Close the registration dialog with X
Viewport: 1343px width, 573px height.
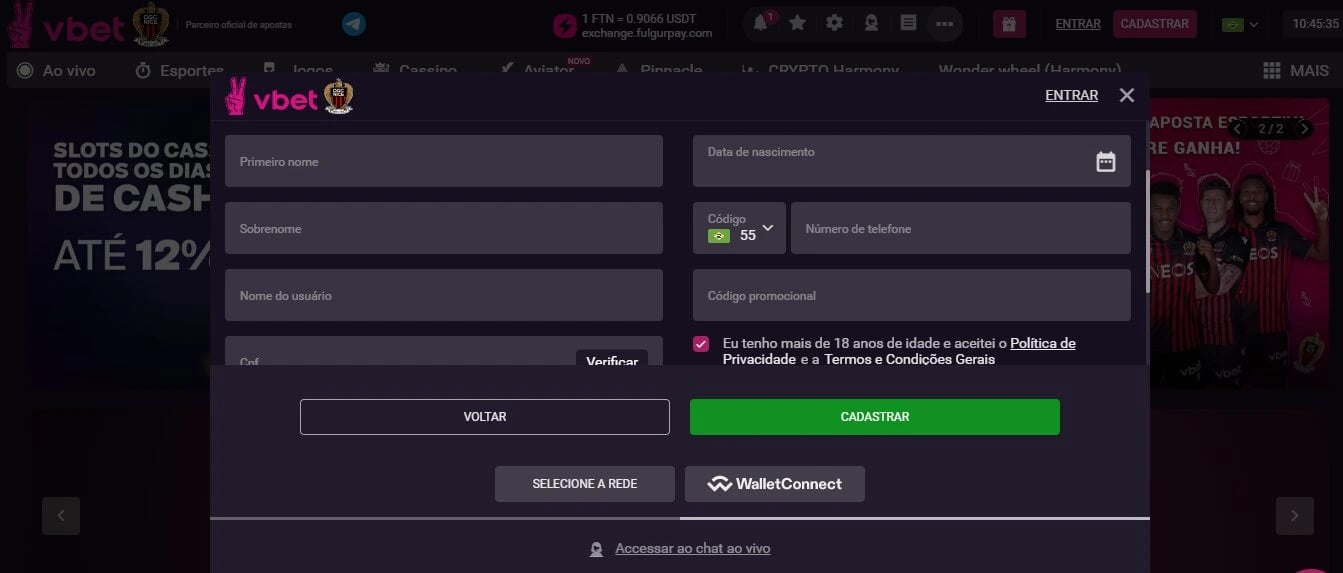tap(1127, 95)
